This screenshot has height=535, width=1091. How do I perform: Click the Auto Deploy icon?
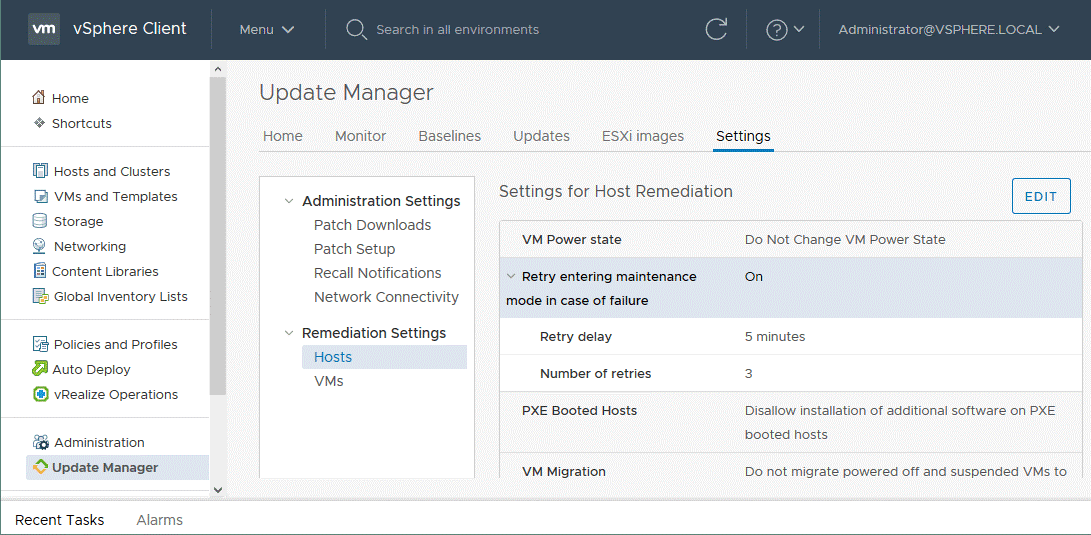(x=40, y=369)
